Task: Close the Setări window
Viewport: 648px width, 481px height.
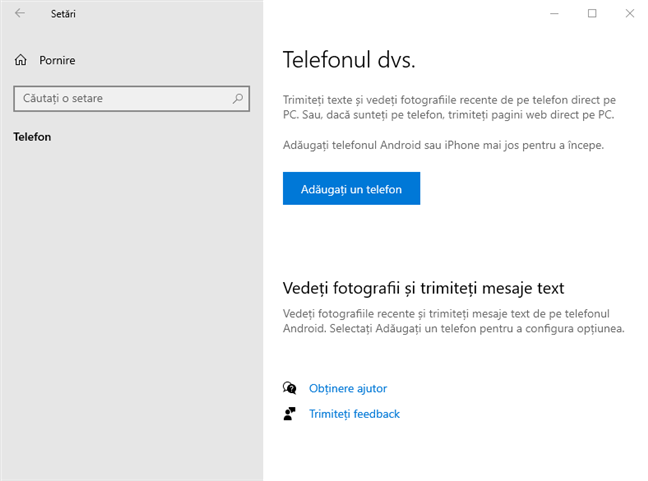Action: 629,14
